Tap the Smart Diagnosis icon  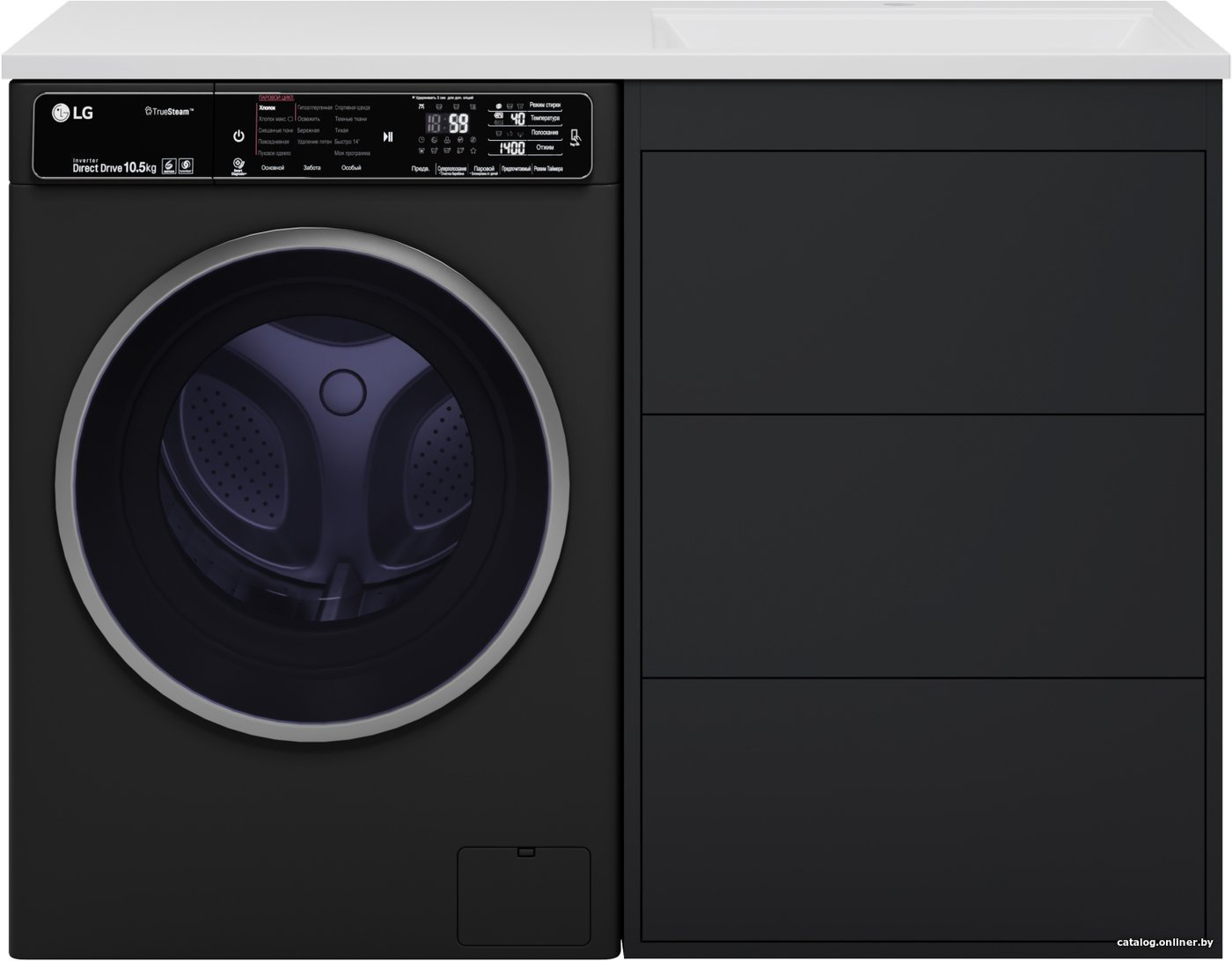(x=238, y=165)
